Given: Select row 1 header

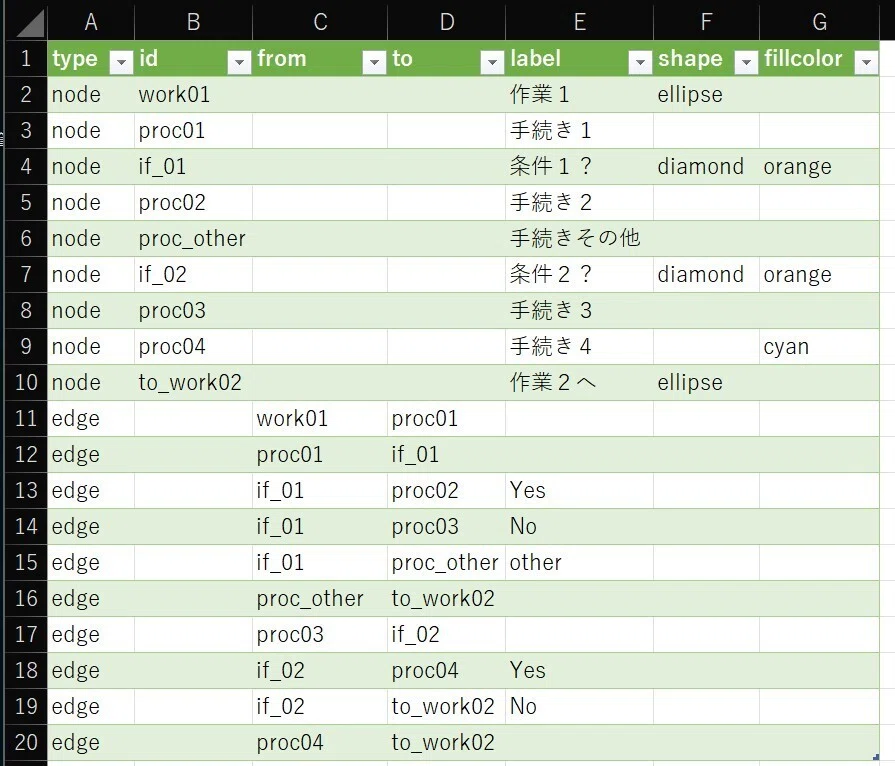Looking at the screenshot, I should pos(26,58).
